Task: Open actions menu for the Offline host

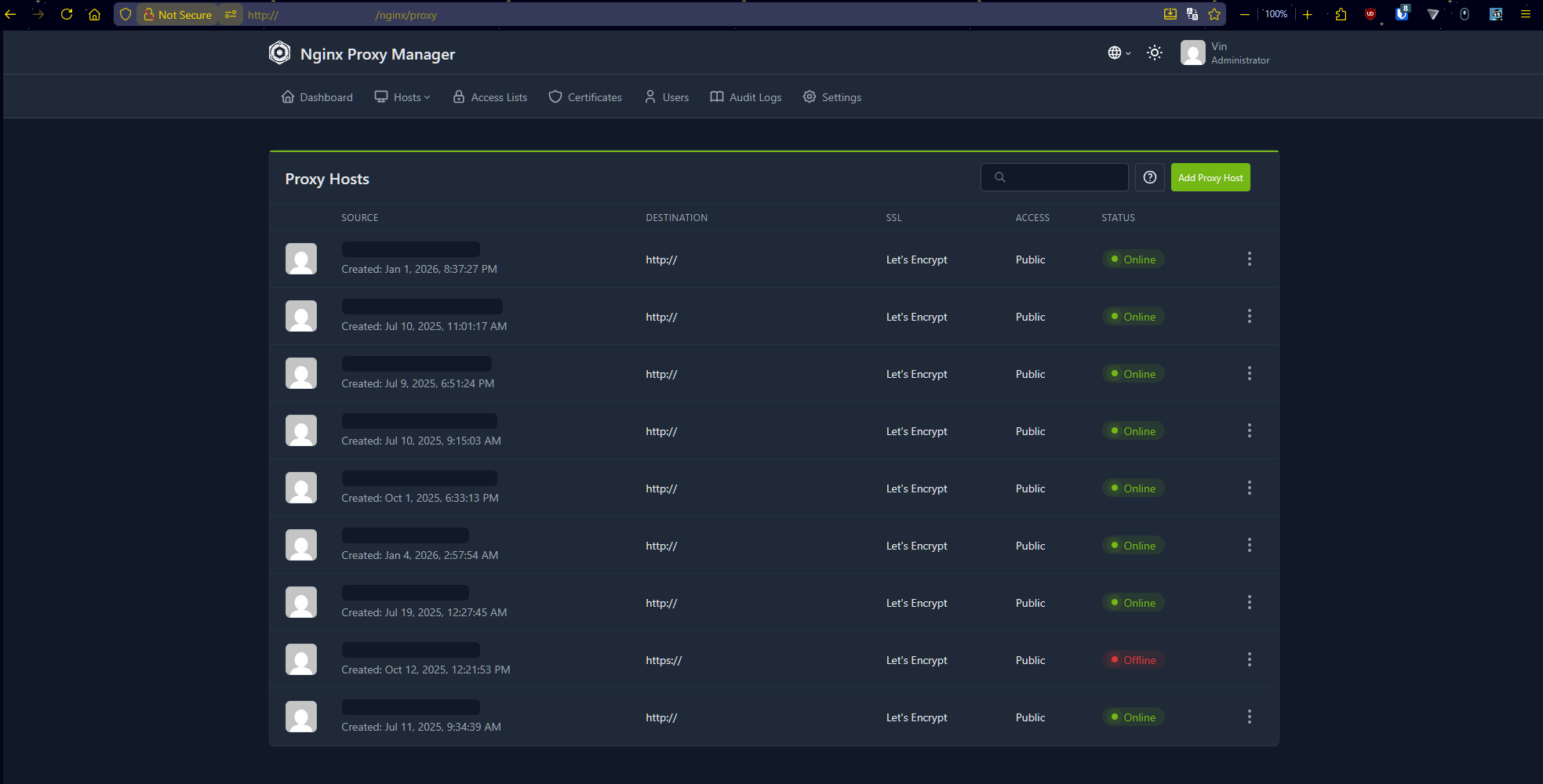Action: tap(1249, 660)
